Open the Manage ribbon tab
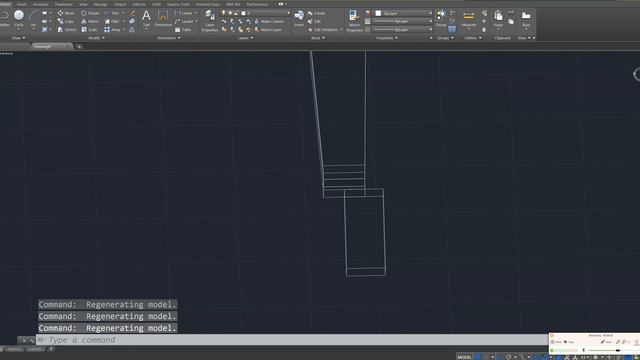The height and width of the screenshot is (360, 640). pyautogui.click(x=100, y=4)
